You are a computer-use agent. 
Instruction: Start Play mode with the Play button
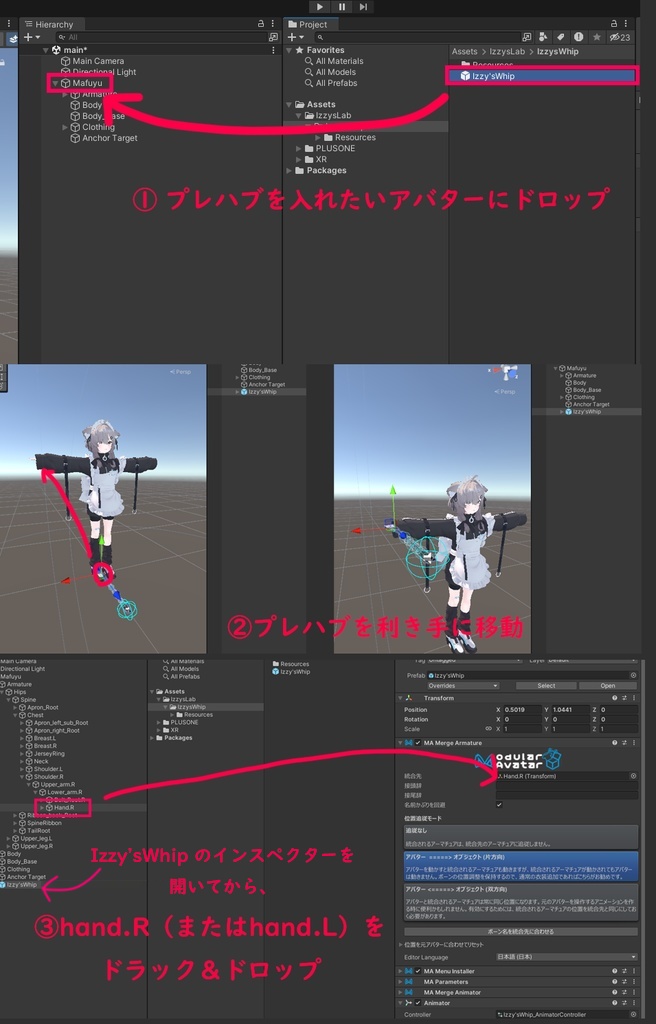click(320, 7)
